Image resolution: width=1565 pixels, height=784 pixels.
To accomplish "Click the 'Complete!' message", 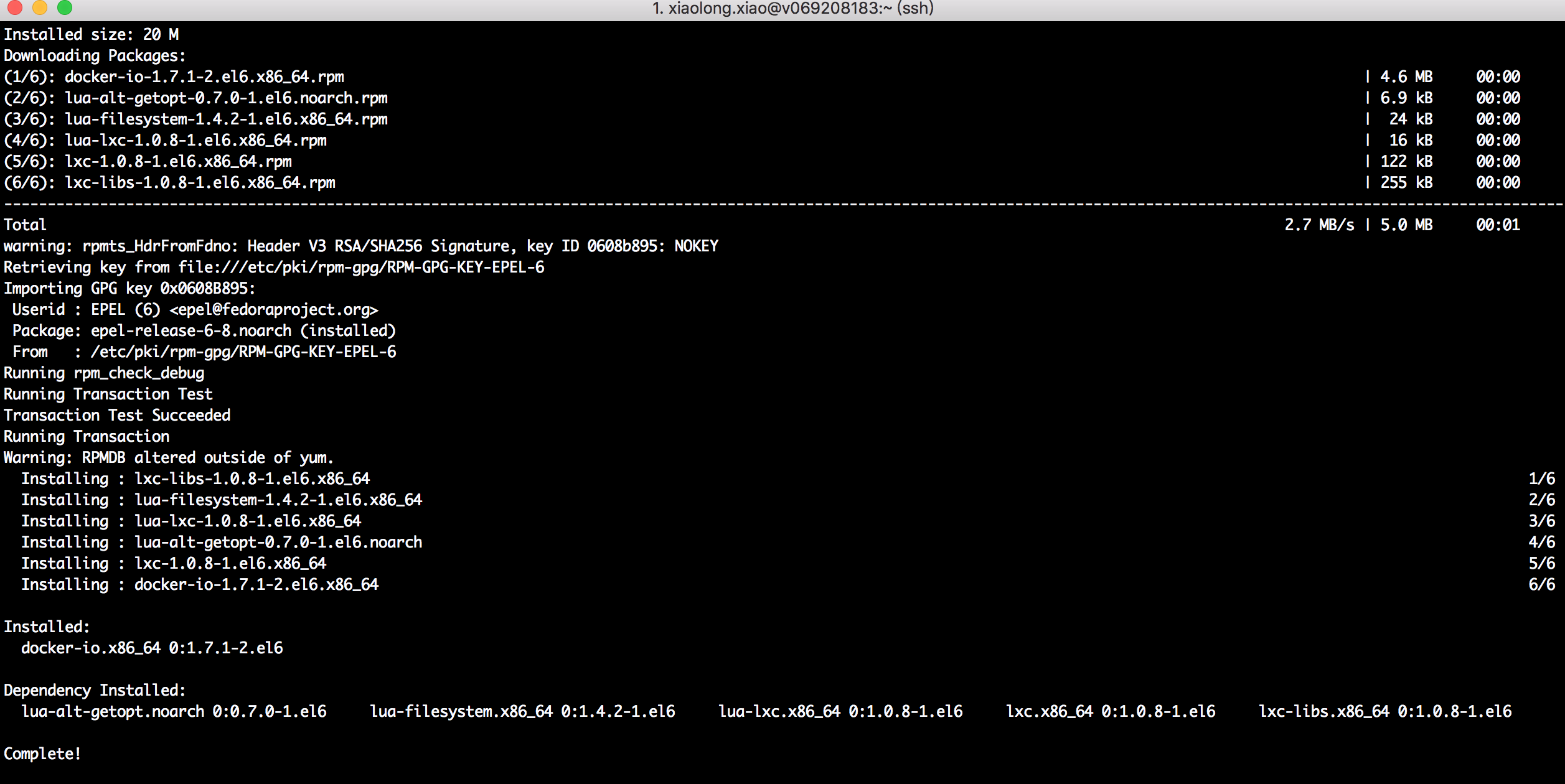I will (x=42, y=754).
